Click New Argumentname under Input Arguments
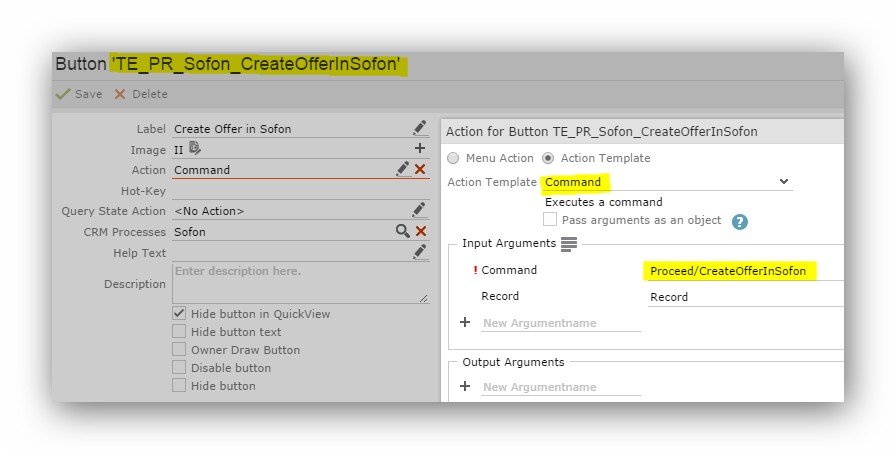896x454 pixels. (x=561, y=323)
